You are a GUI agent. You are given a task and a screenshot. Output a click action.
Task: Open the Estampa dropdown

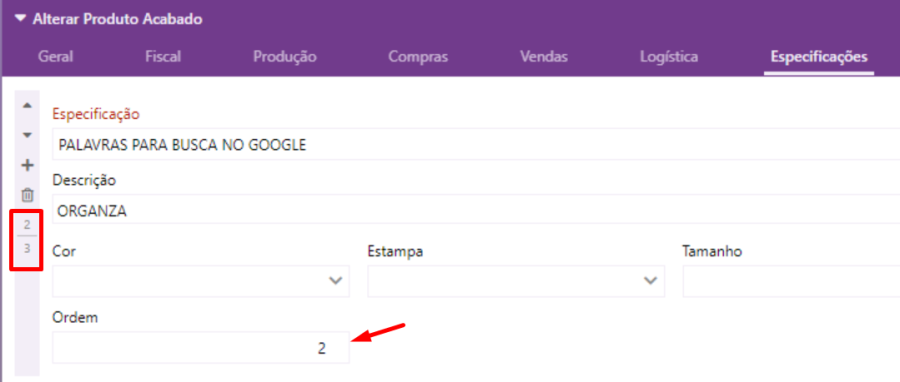(x=516, y=281)
